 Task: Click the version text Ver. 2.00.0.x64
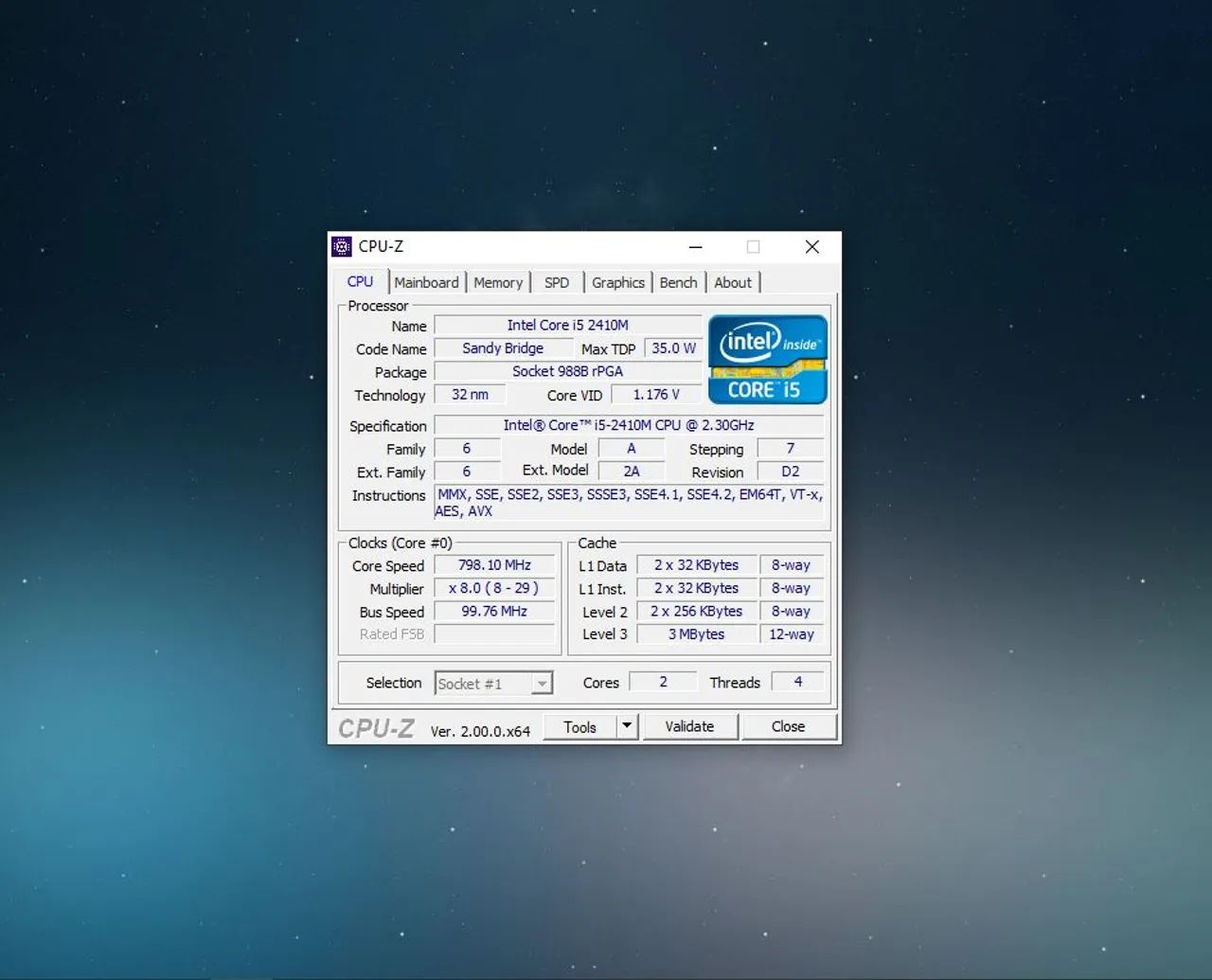tap(480, 731)
